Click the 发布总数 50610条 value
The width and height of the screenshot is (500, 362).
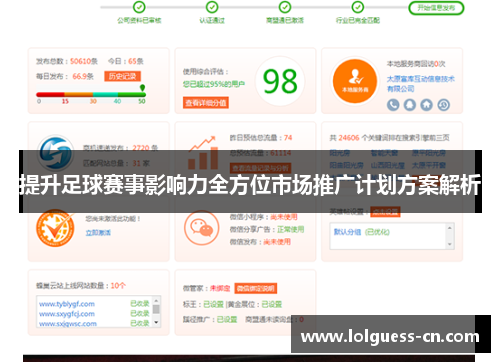click(x=84, y=61)
